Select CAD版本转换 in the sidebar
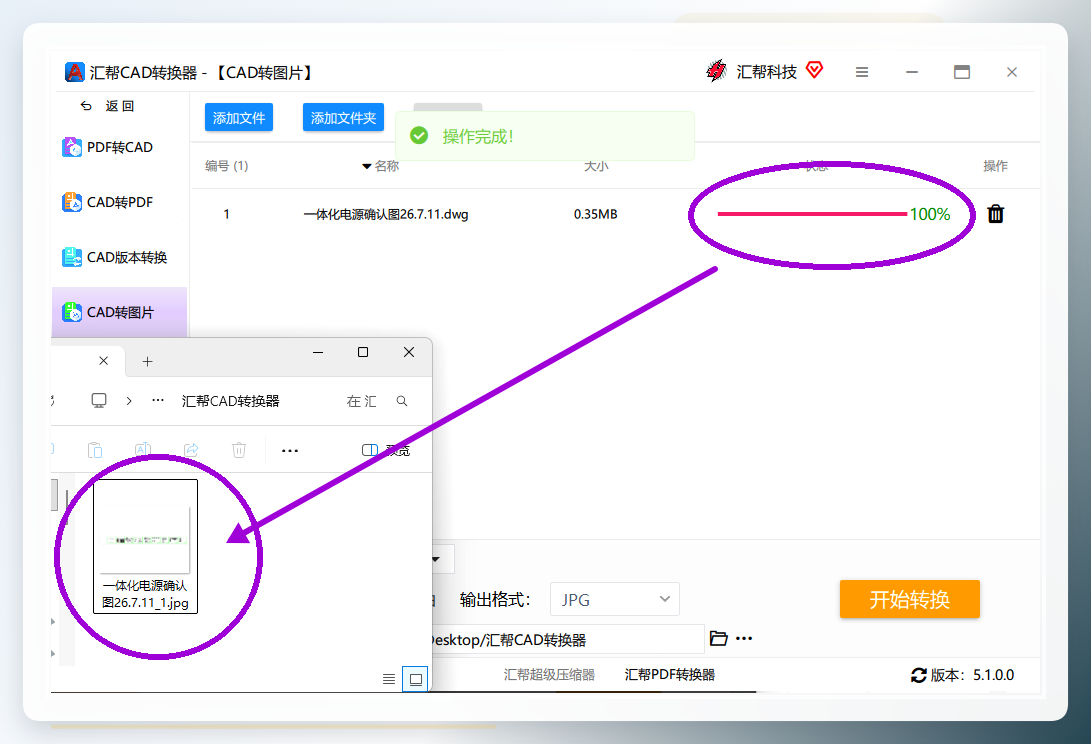Viewport: 1091px width, 744px height. point(115,258)
